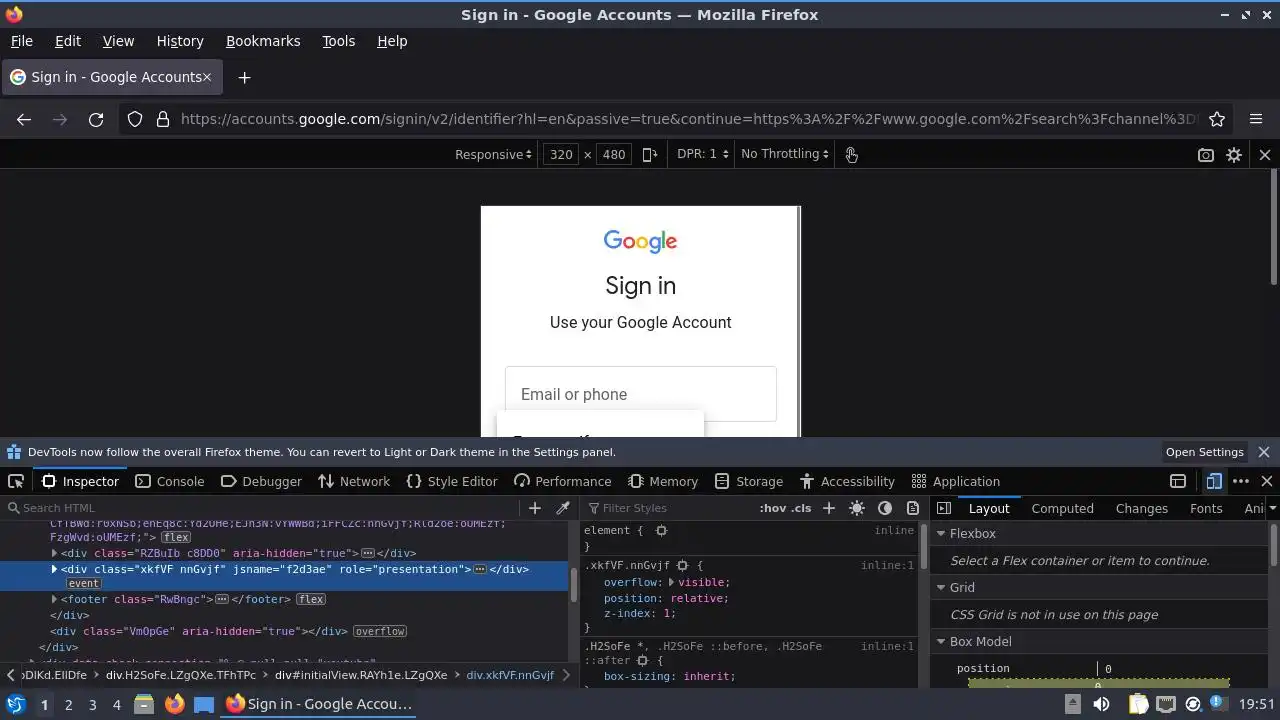The image size is (1280, 720).
Task: Toggle the .cls classes panel
Action: coord(801,508)
